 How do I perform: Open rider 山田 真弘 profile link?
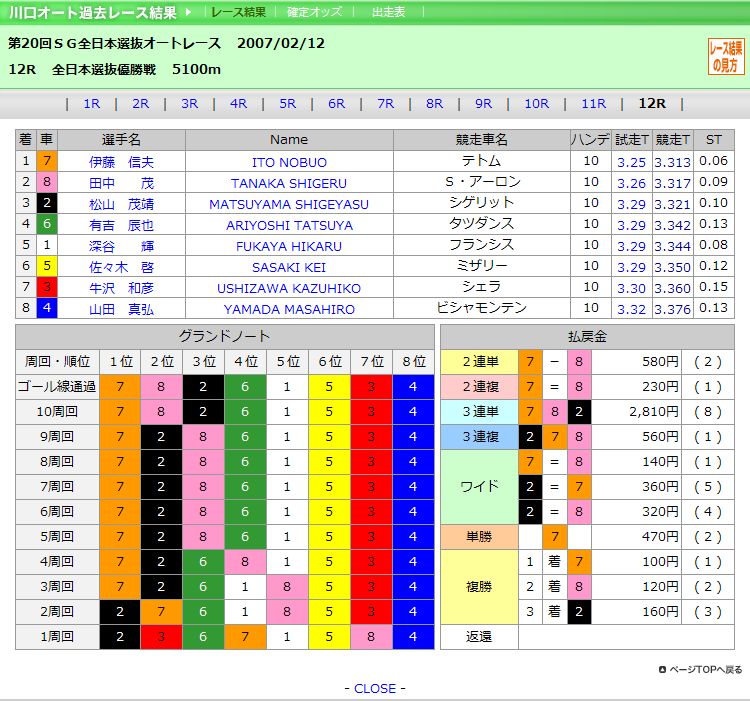coord(121,309)
